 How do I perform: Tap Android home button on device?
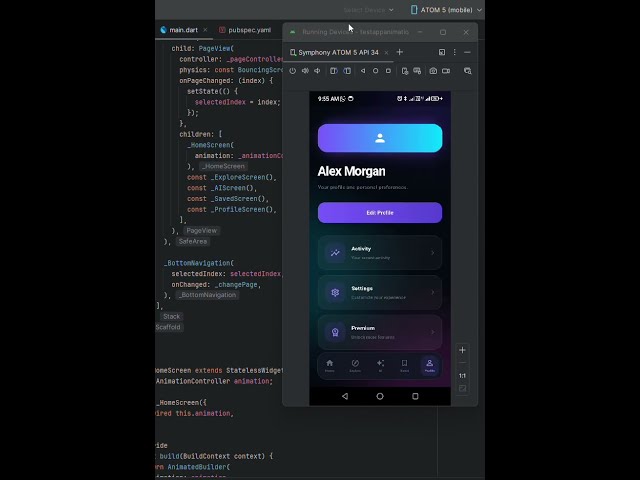380,396
